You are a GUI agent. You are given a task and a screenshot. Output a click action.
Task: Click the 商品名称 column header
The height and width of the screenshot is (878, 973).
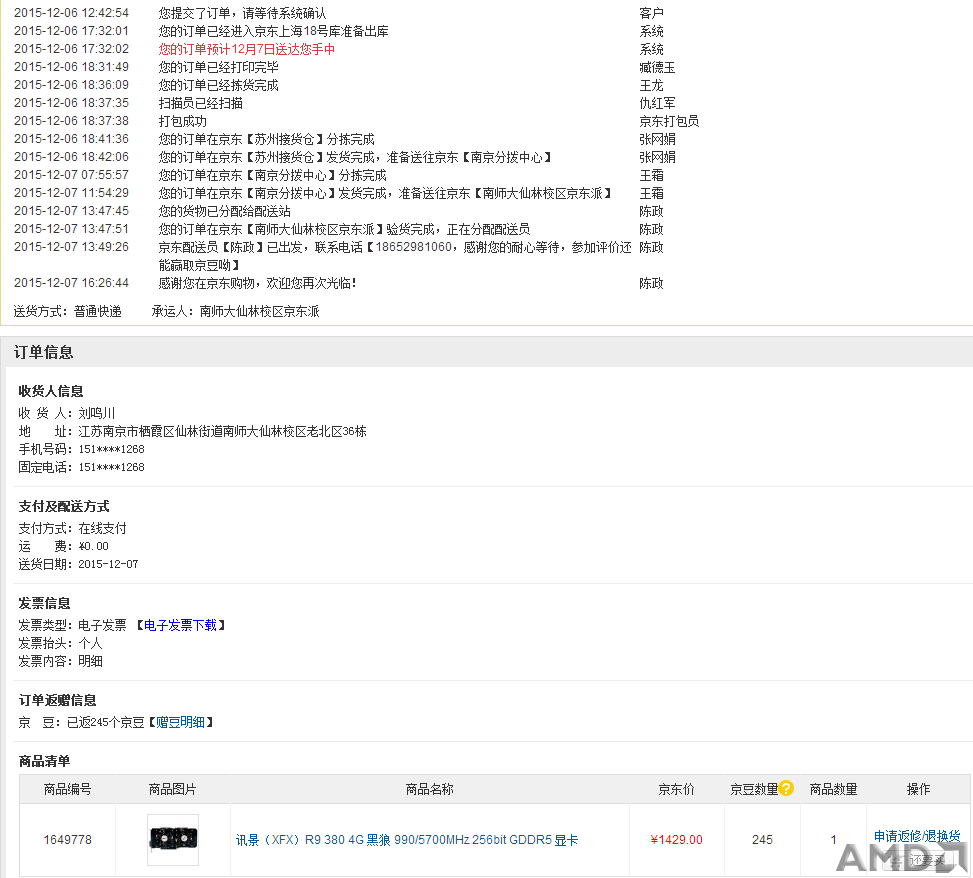(429, 789)
